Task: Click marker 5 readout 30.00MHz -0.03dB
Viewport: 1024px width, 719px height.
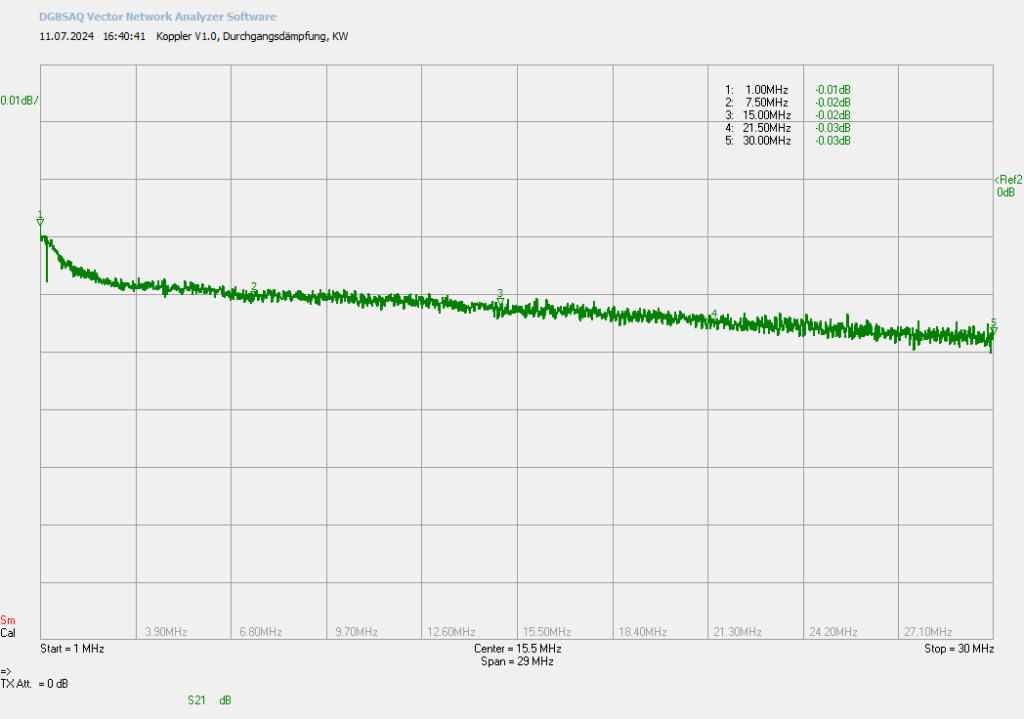Action: point(788,140)
